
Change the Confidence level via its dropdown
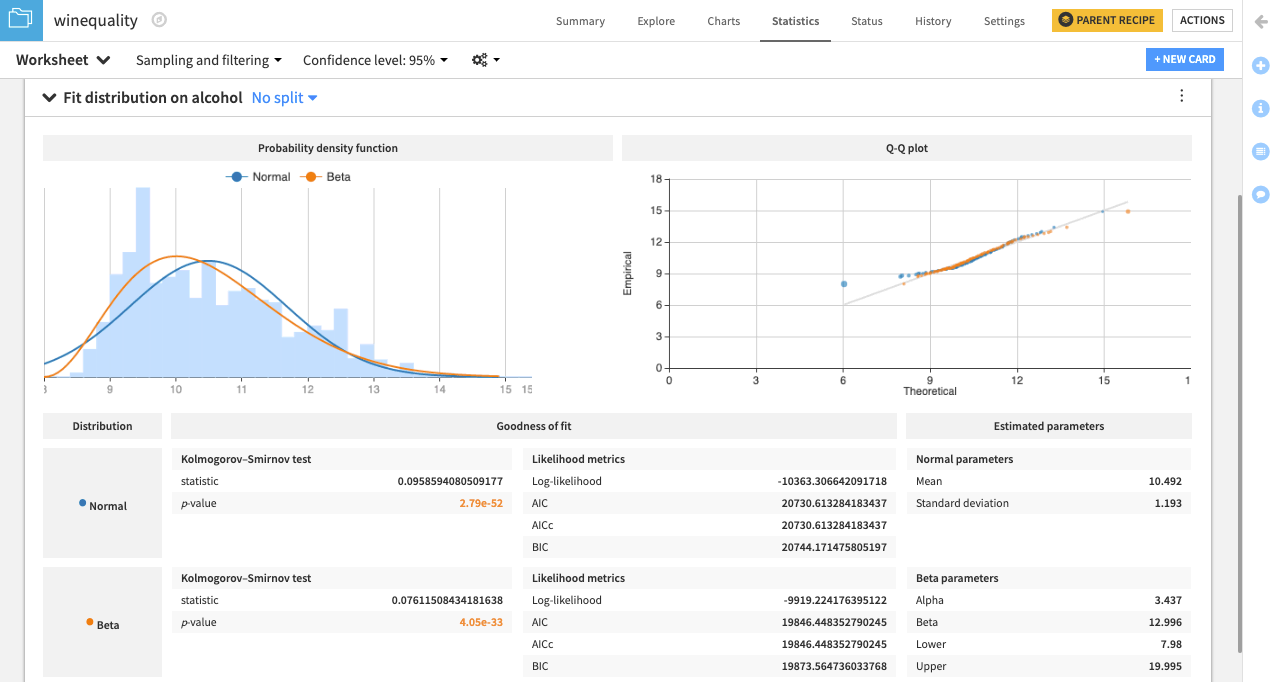[375, 59]
